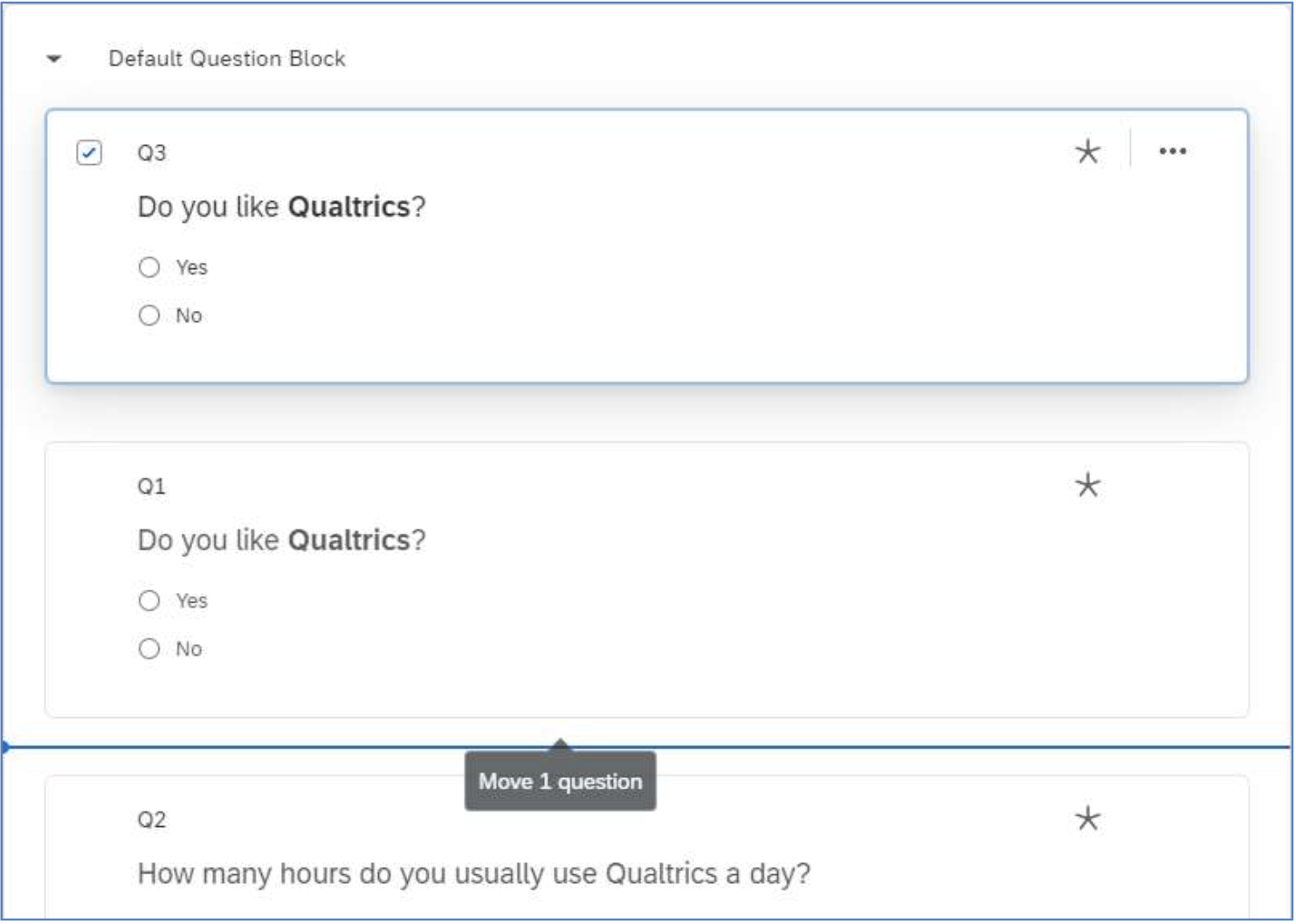1296x924 pixels.
Task: Select the Yes radio button in Q3
Action: click(149, 267)
